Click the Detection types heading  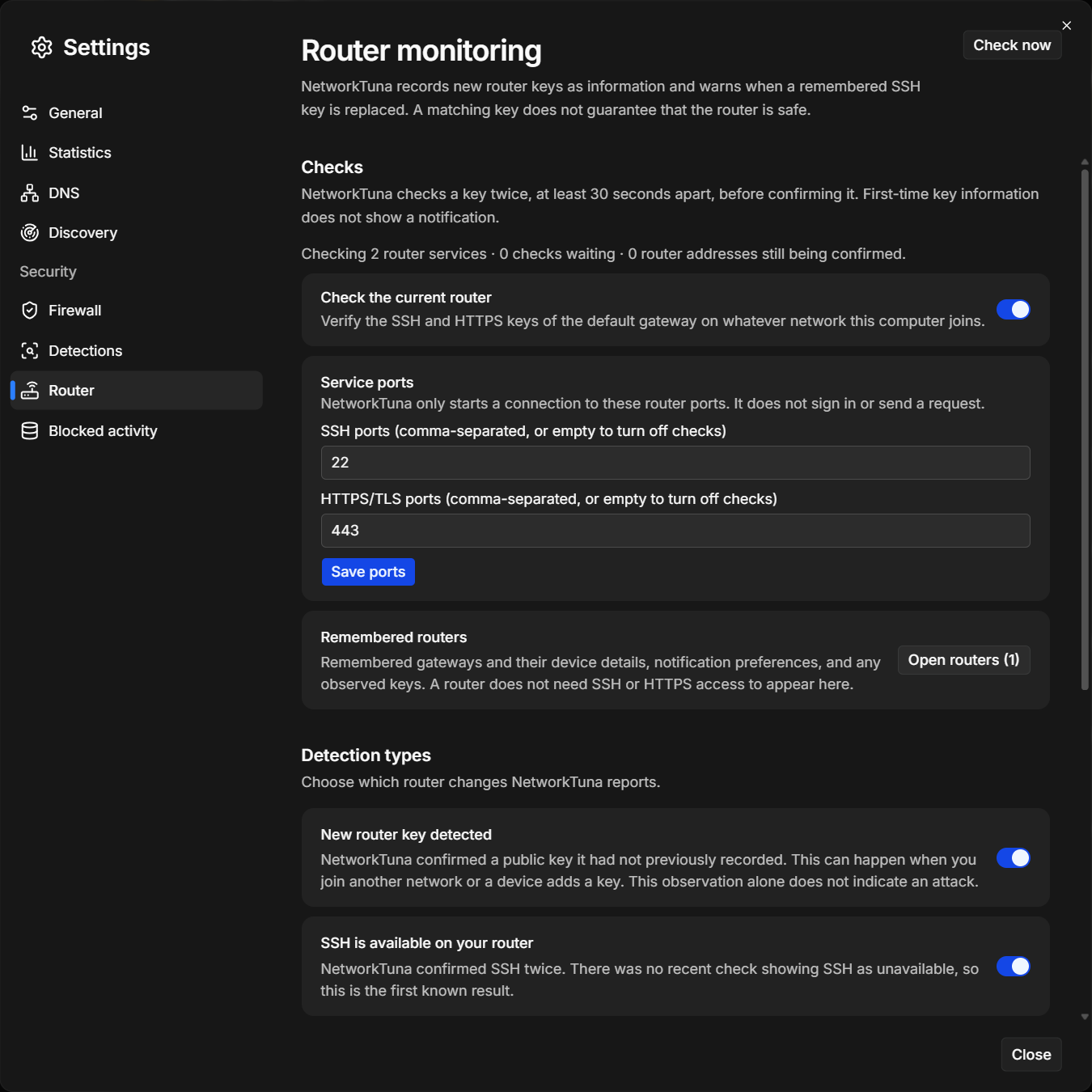pos(366,756)
